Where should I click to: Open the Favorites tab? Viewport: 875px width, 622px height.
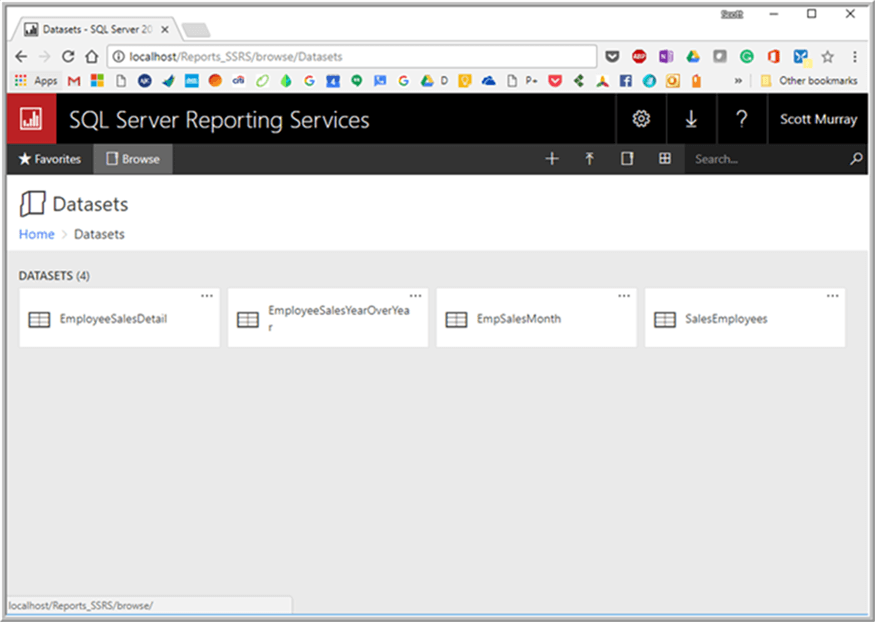coord(50,159)
